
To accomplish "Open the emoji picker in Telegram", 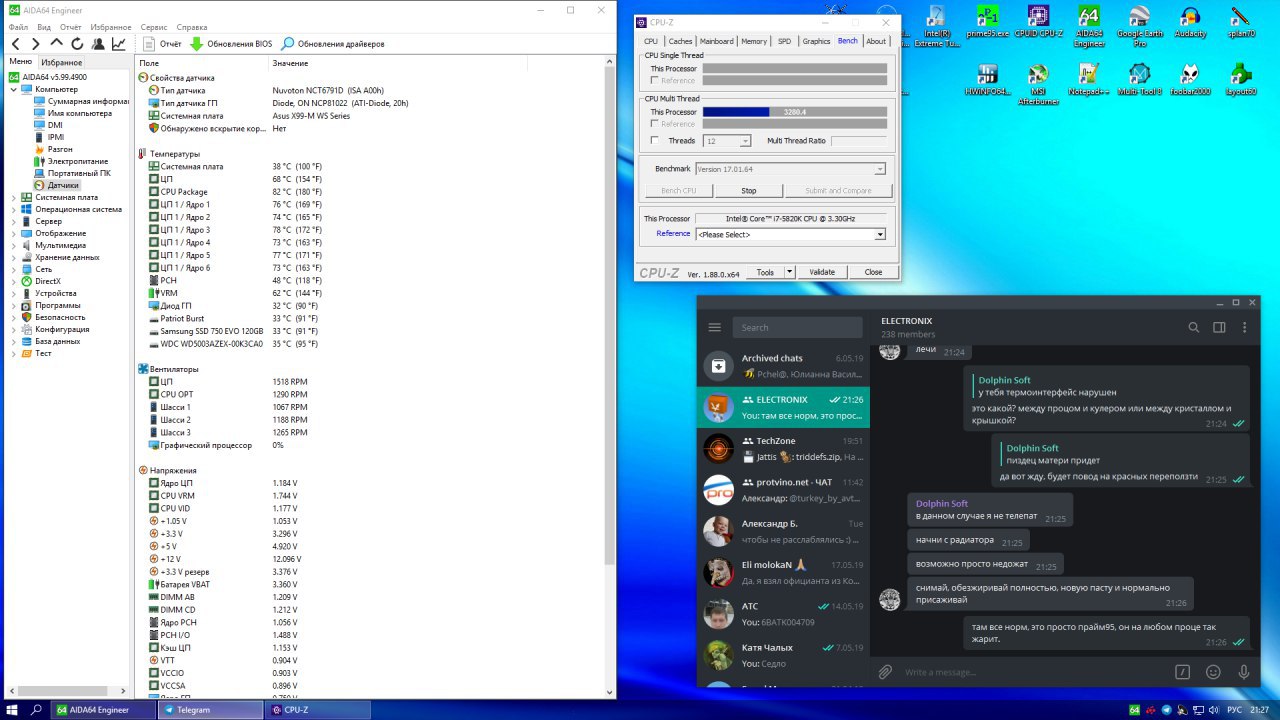I will click(1213, 672).
